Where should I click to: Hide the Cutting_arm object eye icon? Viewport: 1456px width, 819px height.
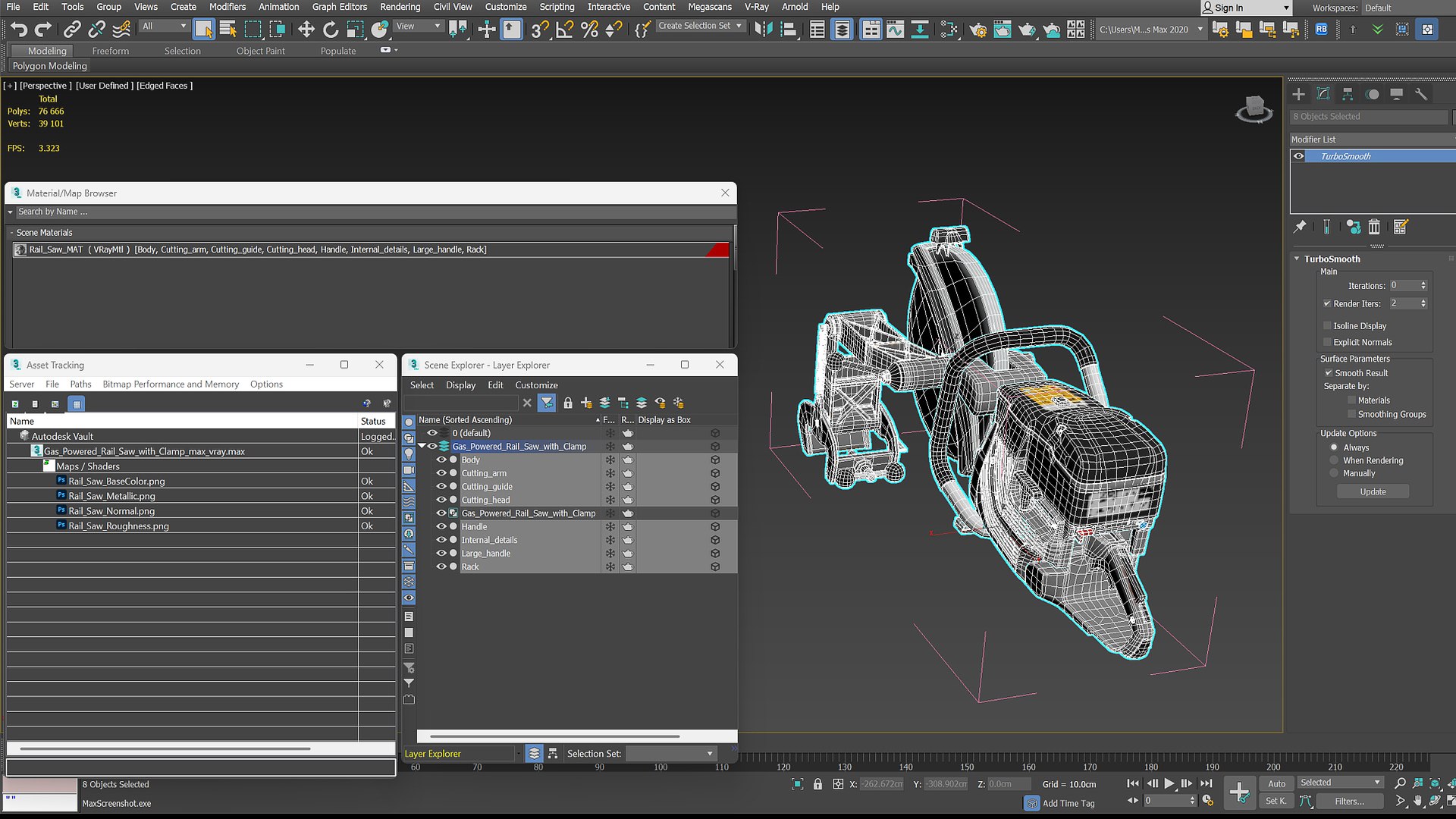441,473
